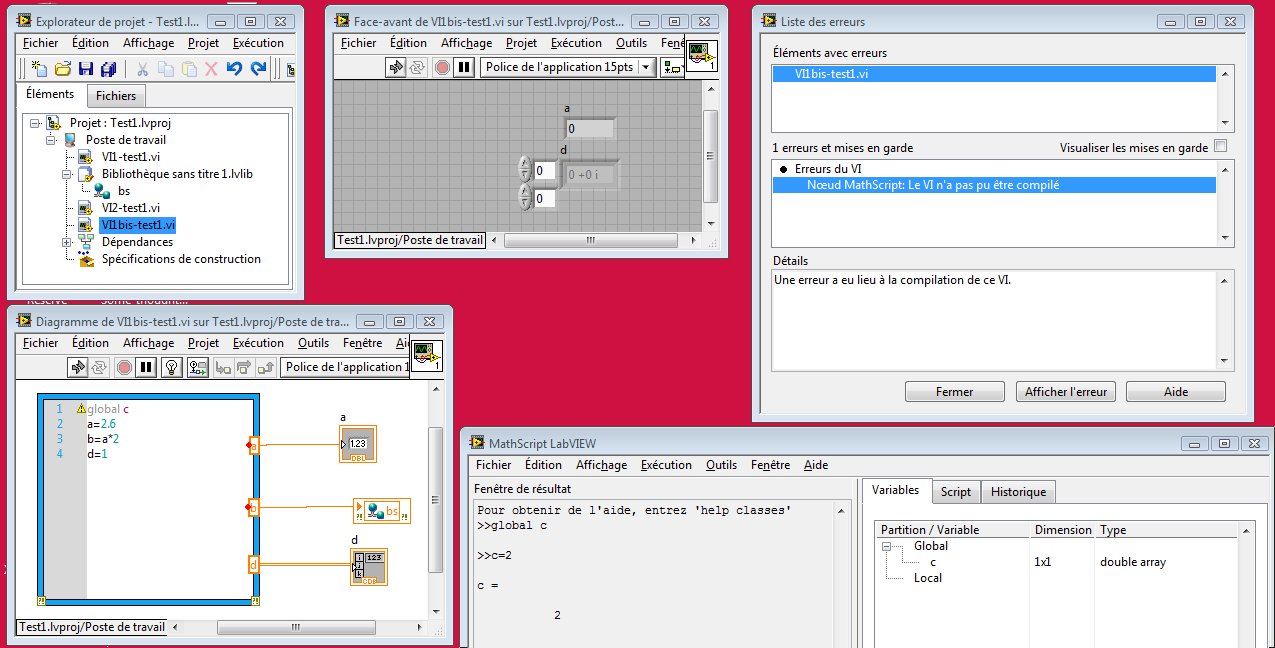The height and width of the screenshot is (648, 1275).
Task: Open Outils menu in Face-avant window
Action: 632,43
